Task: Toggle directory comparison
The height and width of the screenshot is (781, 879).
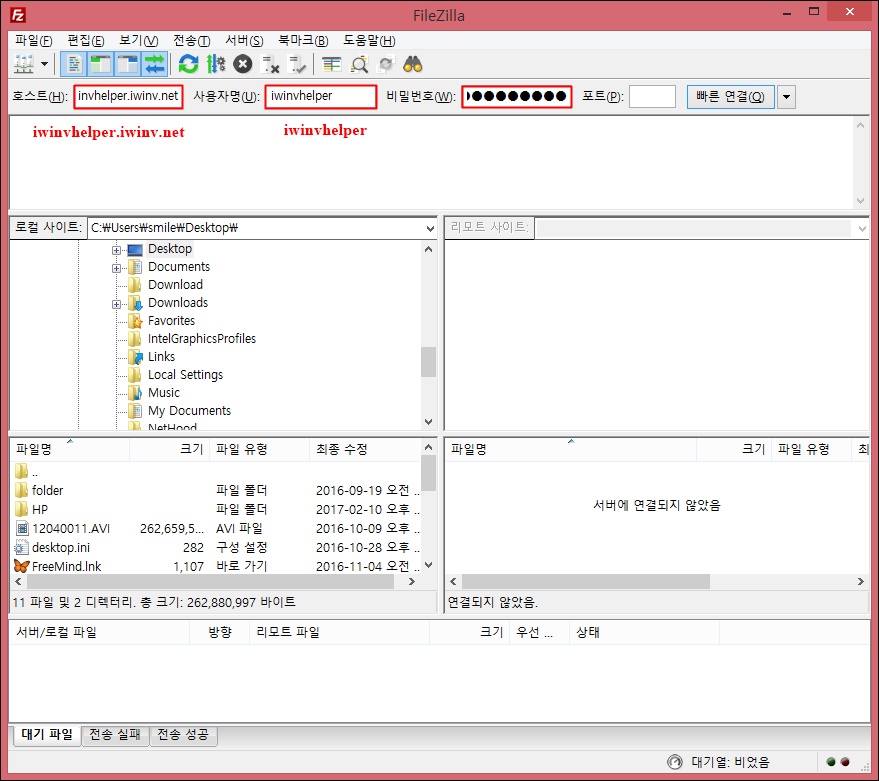Action: (x=359, y=64)
